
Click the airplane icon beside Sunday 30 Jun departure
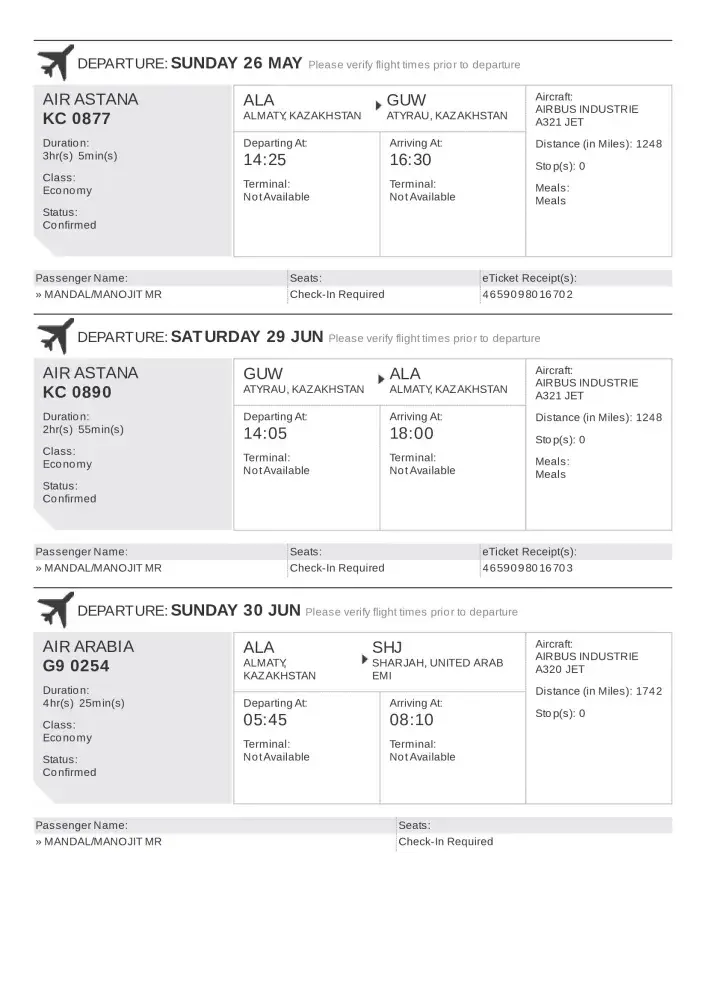pyautogui.click(x=55, y=610)
